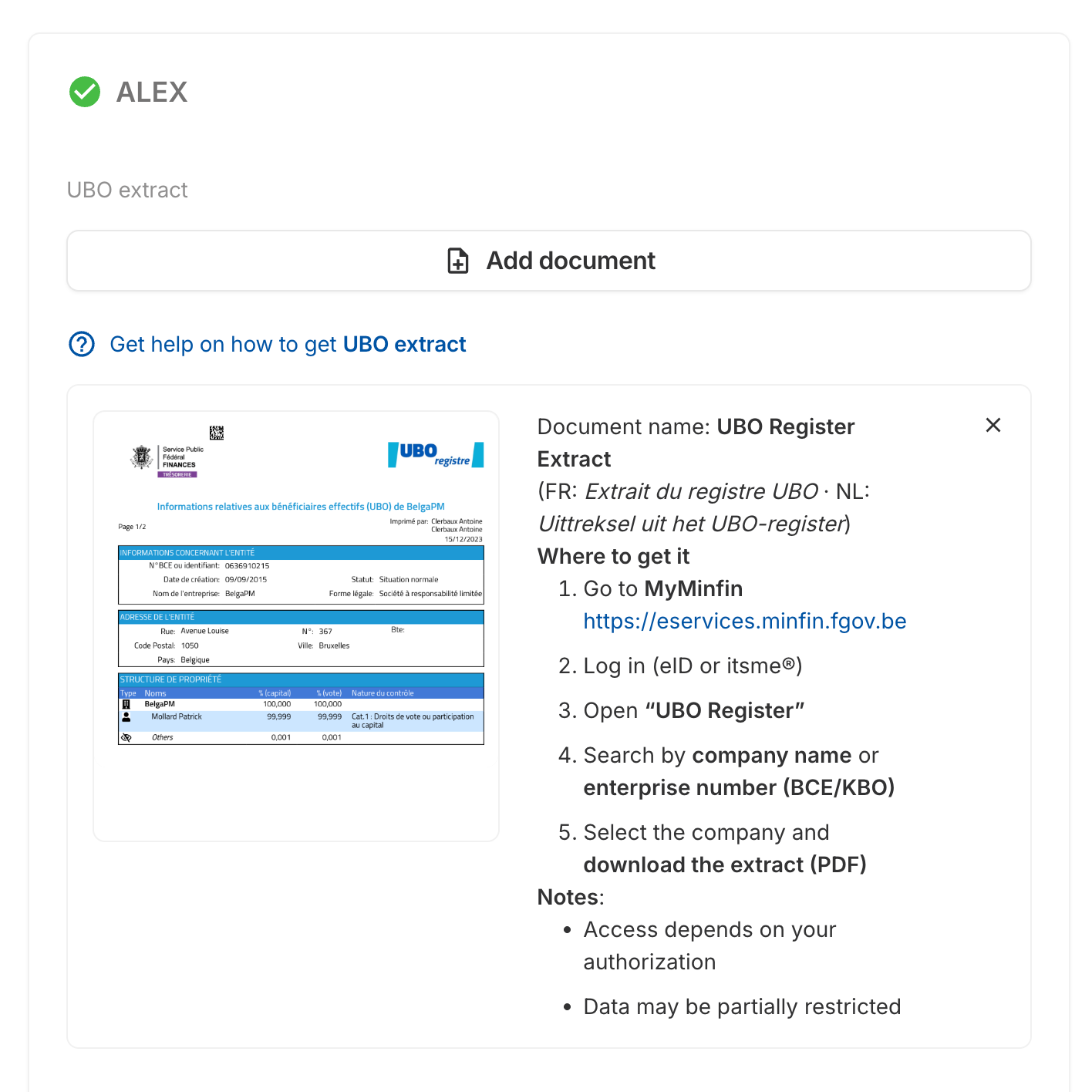
Task: Click the UBO extract sample document thumbnail
Action: [296, 626]
